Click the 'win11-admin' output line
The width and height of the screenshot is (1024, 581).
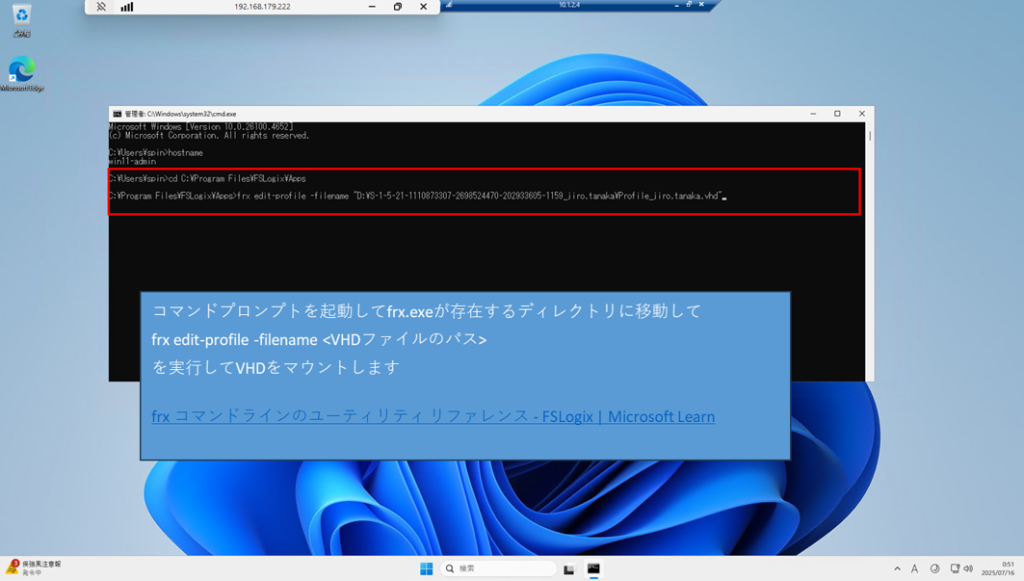click(133, 161)
